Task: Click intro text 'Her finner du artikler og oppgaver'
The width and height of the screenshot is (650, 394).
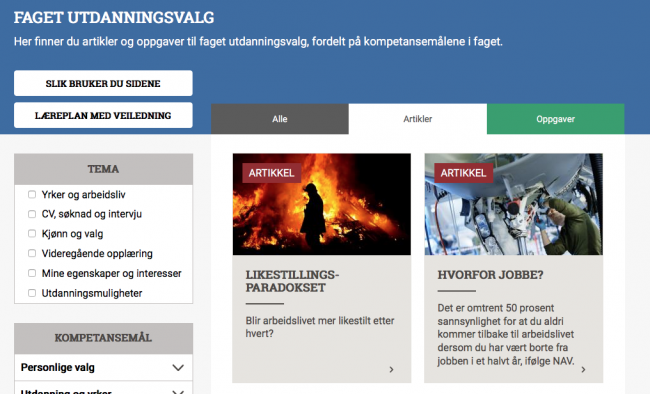Action: coord(258,41)
